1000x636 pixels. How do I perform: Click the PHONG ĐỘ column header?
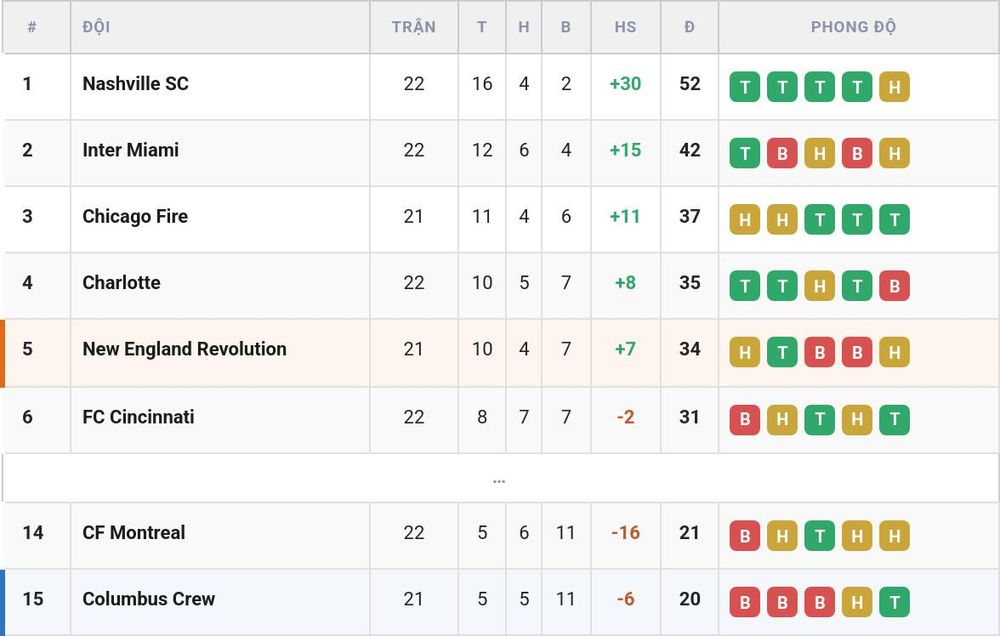tap(853, 27)
